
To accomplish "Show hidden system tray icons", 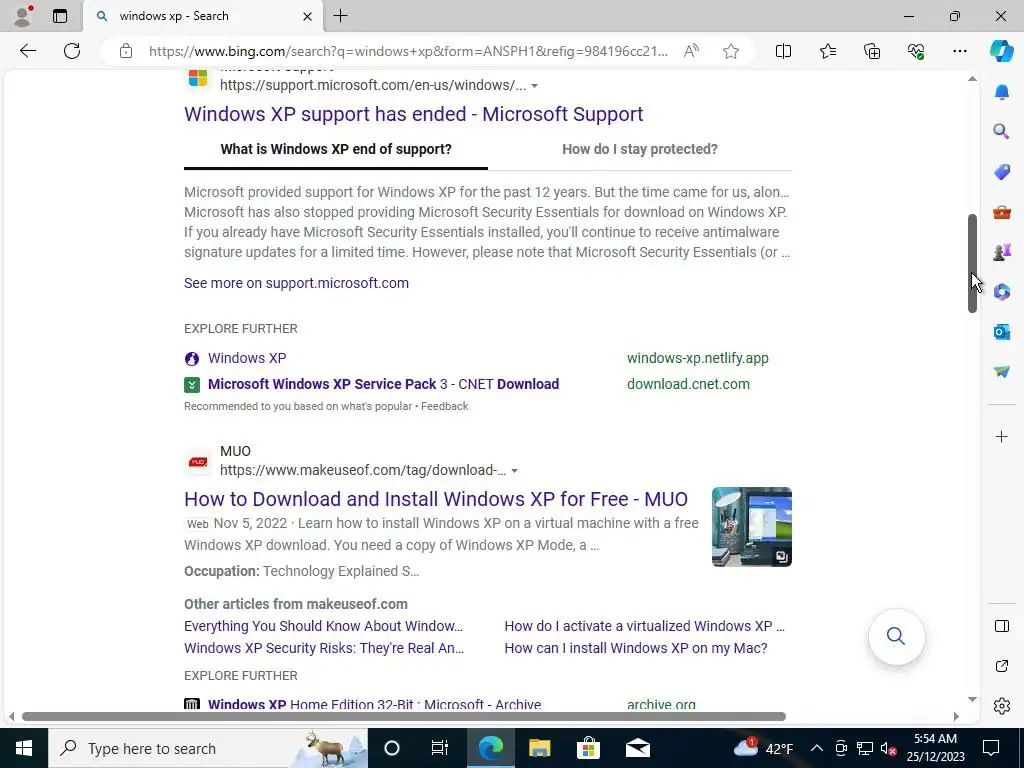I will 816,748.
